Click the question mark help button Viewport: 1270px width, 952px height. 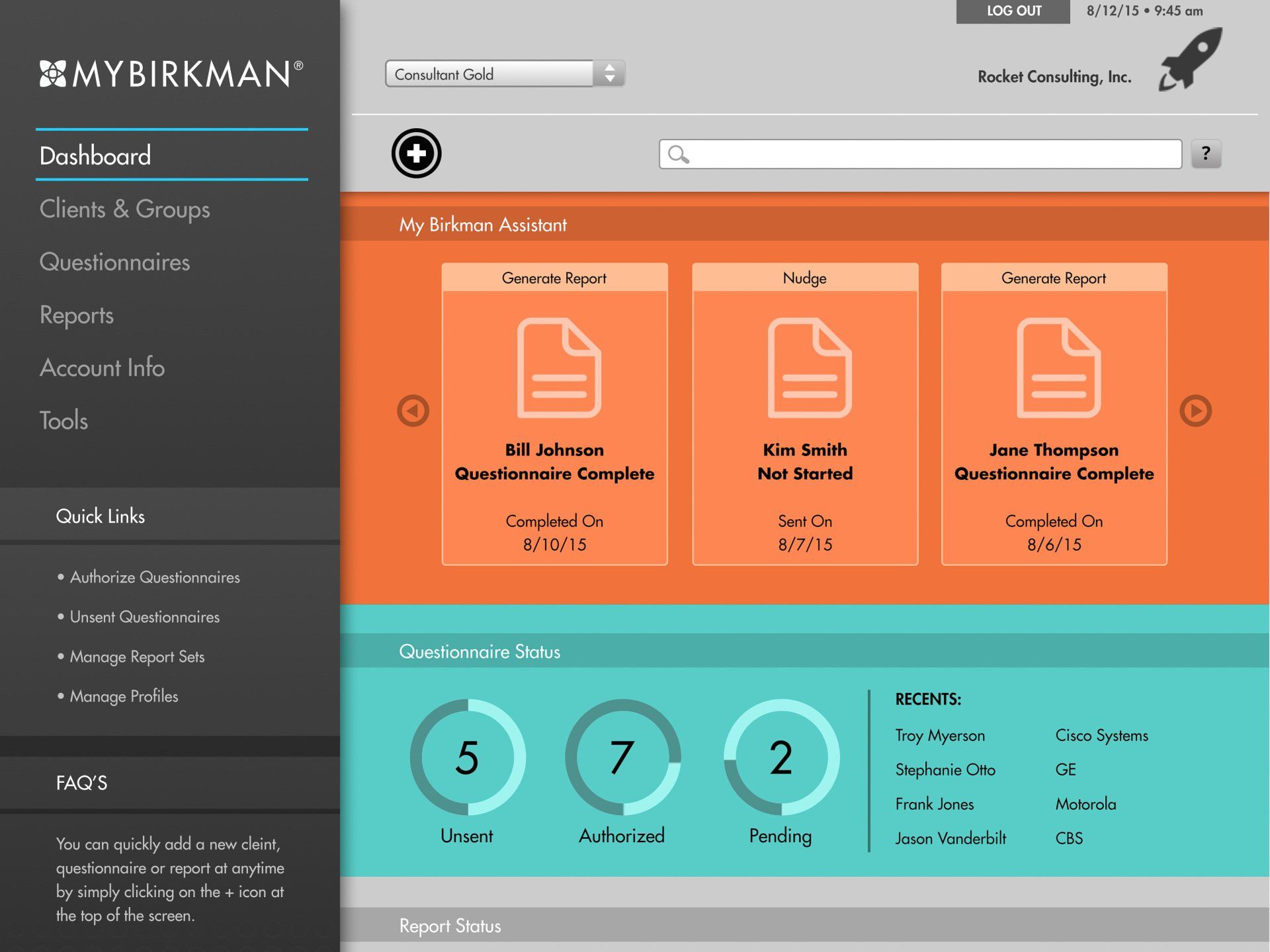pyautogui.click(x=1206, y=154)
